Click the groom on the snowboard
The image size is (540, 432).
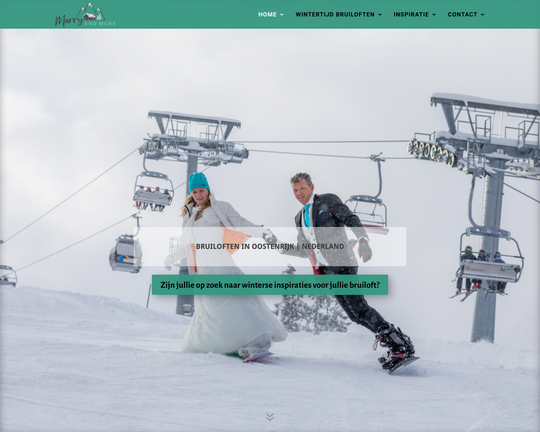click(348, 269)
